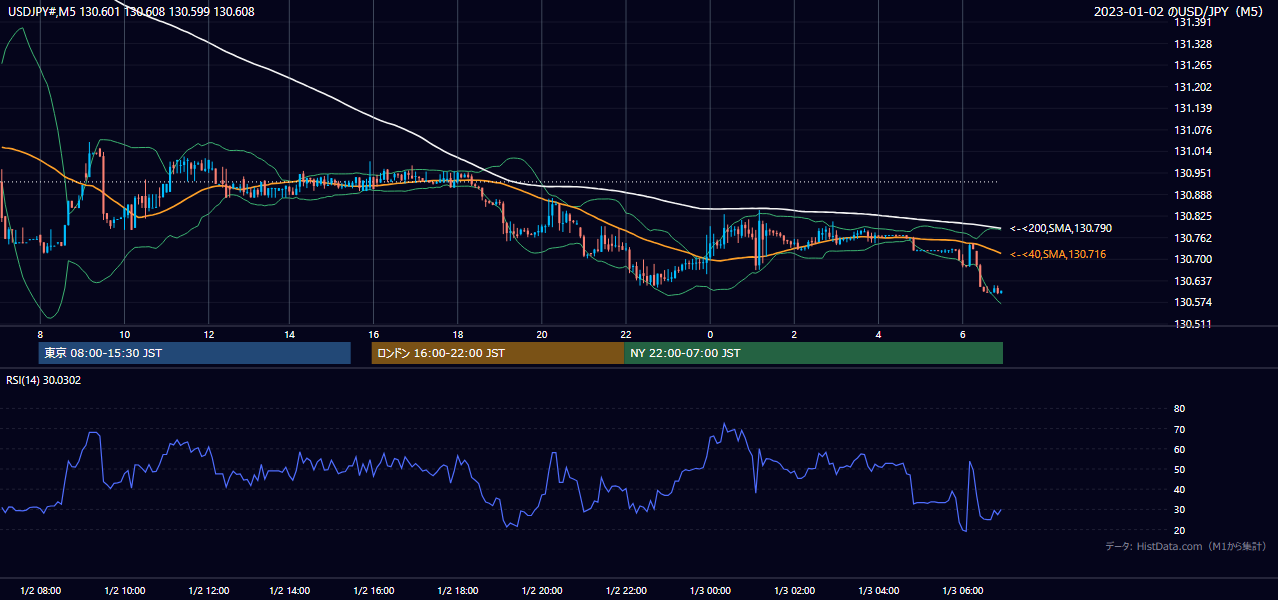This screenshot has height=600, width=1278.
Task: Click RSI scale value 80
Action: point(1179,409)
